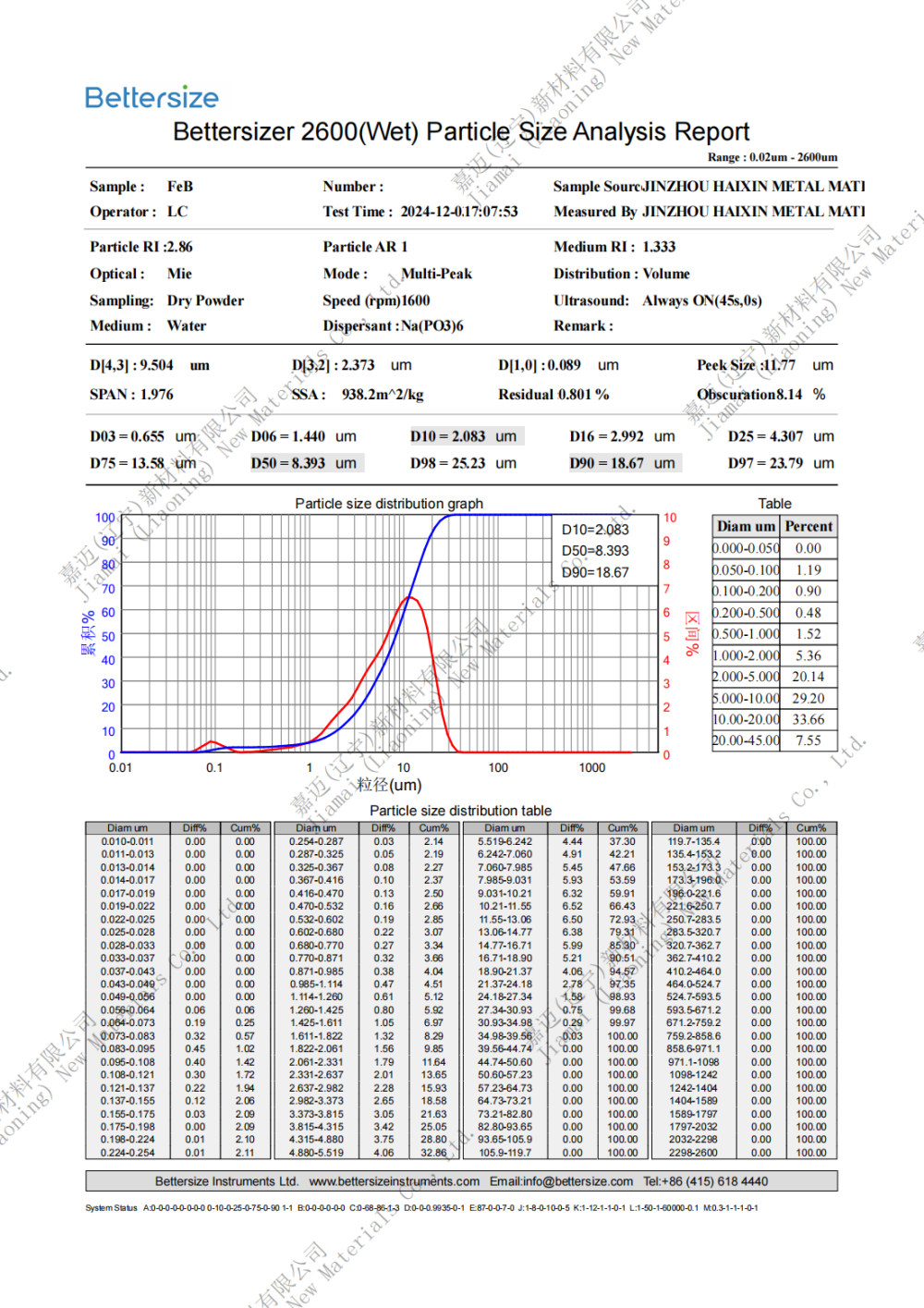The width and height of the screenshot is (924, 1308).
Task: Select the highlighted D90 = 18.67 value
Action: [625, 463]
